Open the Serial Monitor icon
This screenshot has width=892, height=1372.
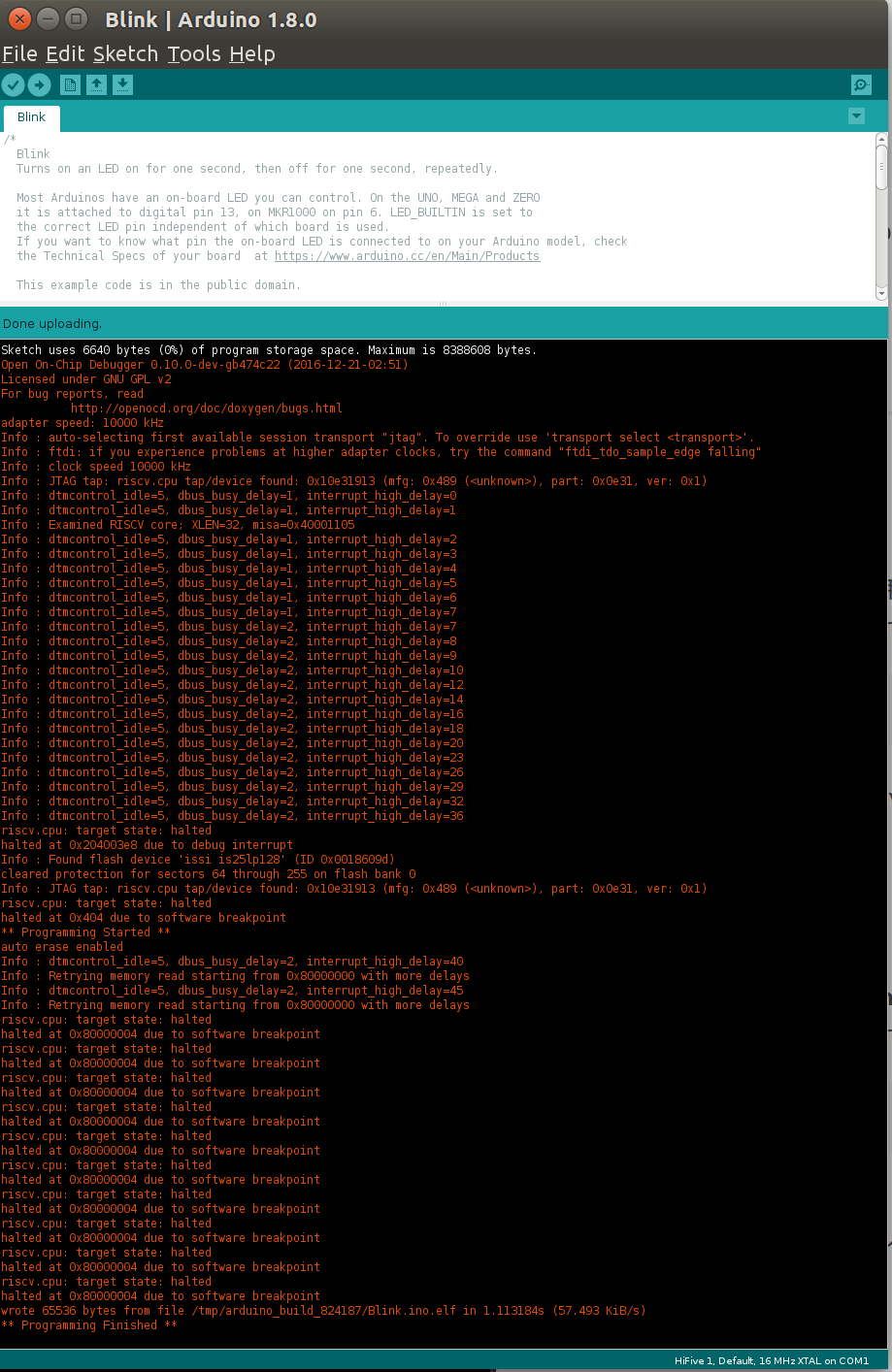point(860,84)
